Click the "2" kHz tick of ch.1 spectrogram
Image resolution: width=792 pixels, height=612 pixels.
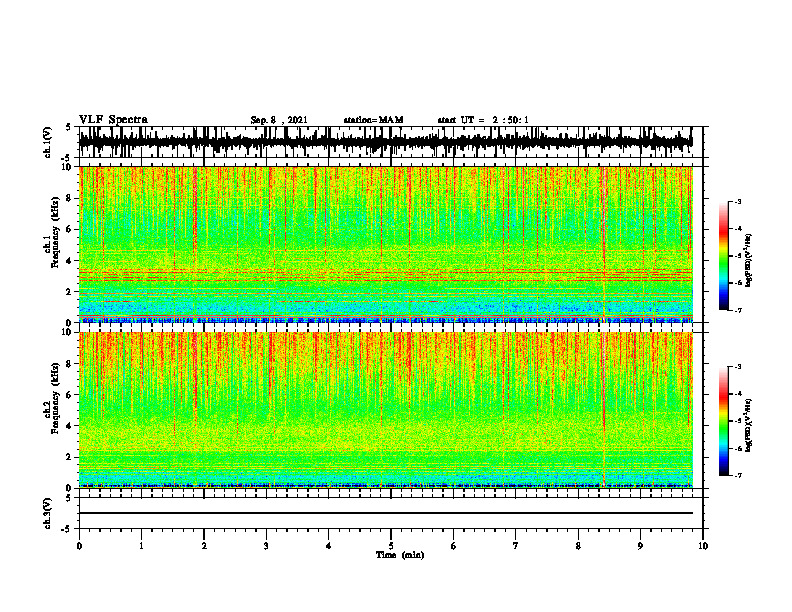pyautogui.click(x=70, y=292)
